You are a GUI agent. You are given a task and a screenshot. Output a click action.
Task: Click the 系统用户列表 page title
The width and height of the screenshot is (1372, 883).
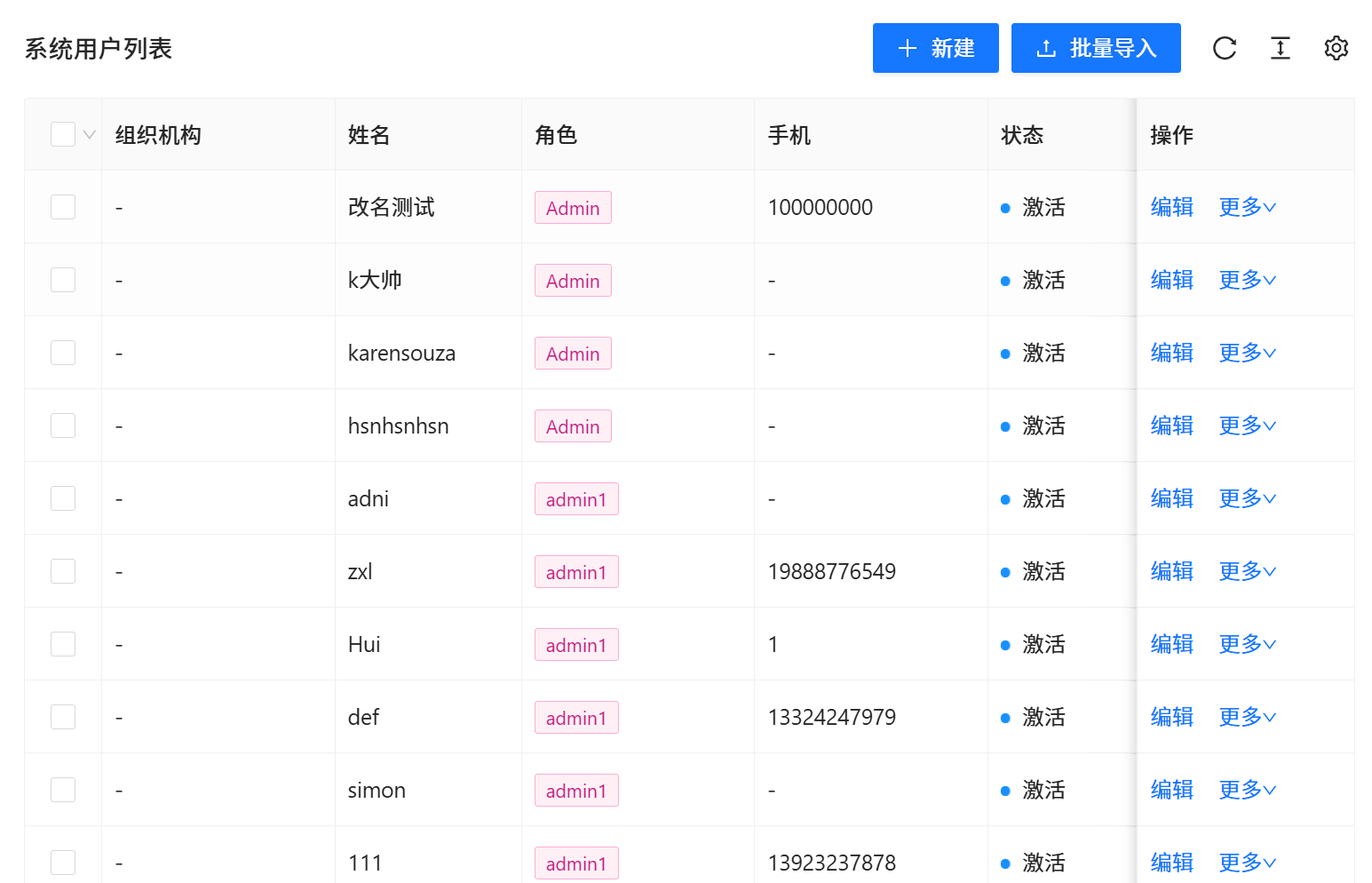(99, 49)
